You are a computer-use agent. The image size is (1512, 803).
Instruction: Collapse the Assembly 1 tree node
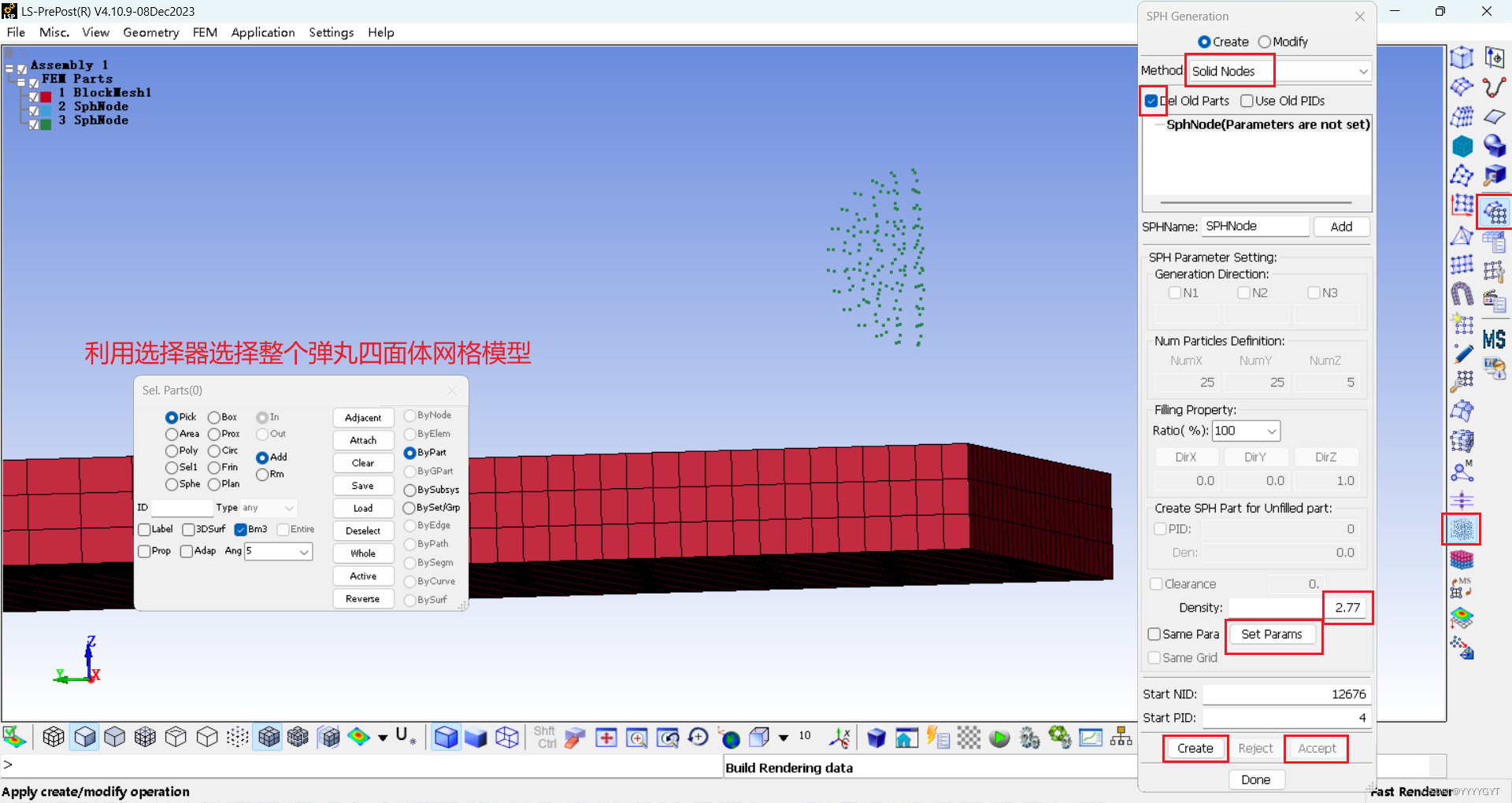(9, 68)
